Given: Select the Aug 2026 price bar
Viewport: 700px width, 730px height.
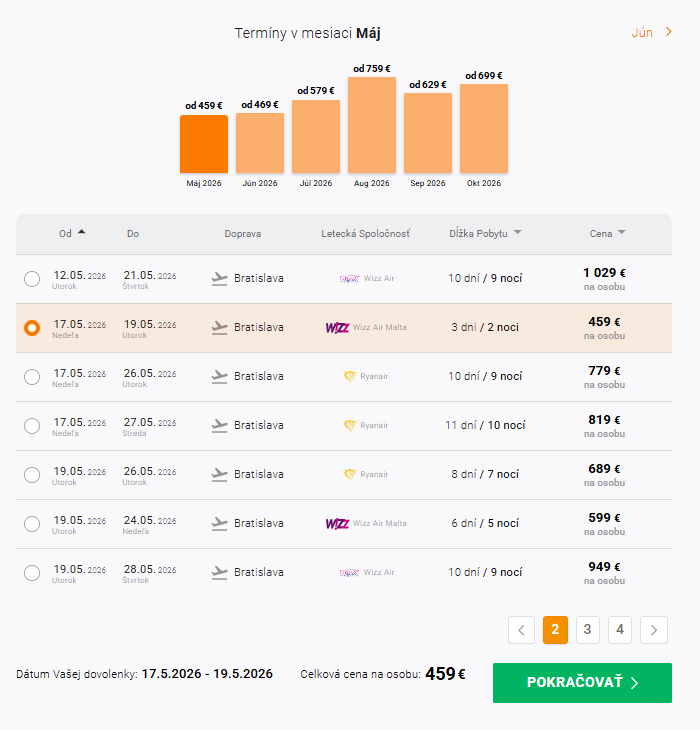Looking at the screenshot, I should (372, 125).
